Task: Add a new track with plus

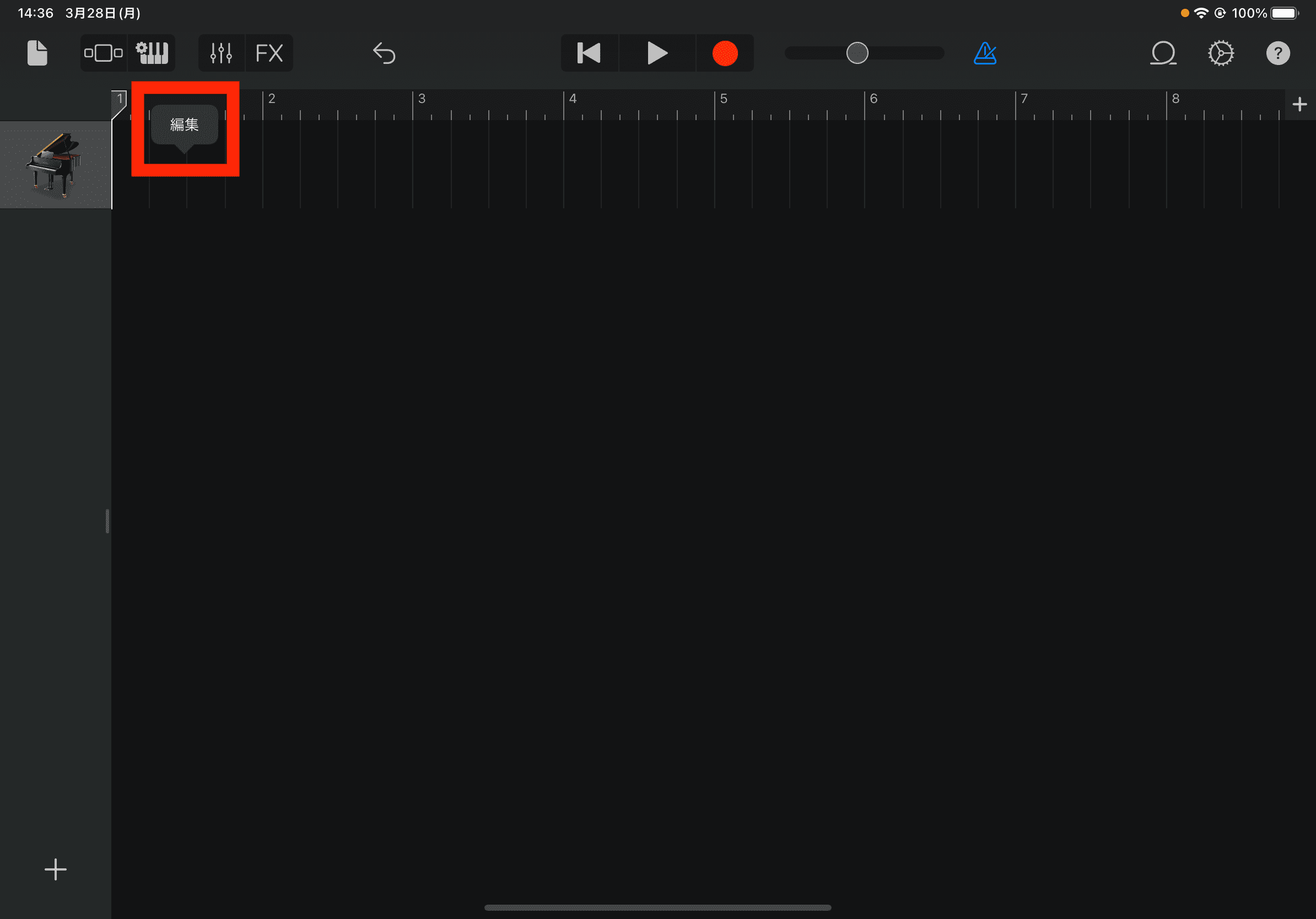Action: pyautogui.click(x=56, y=869)
